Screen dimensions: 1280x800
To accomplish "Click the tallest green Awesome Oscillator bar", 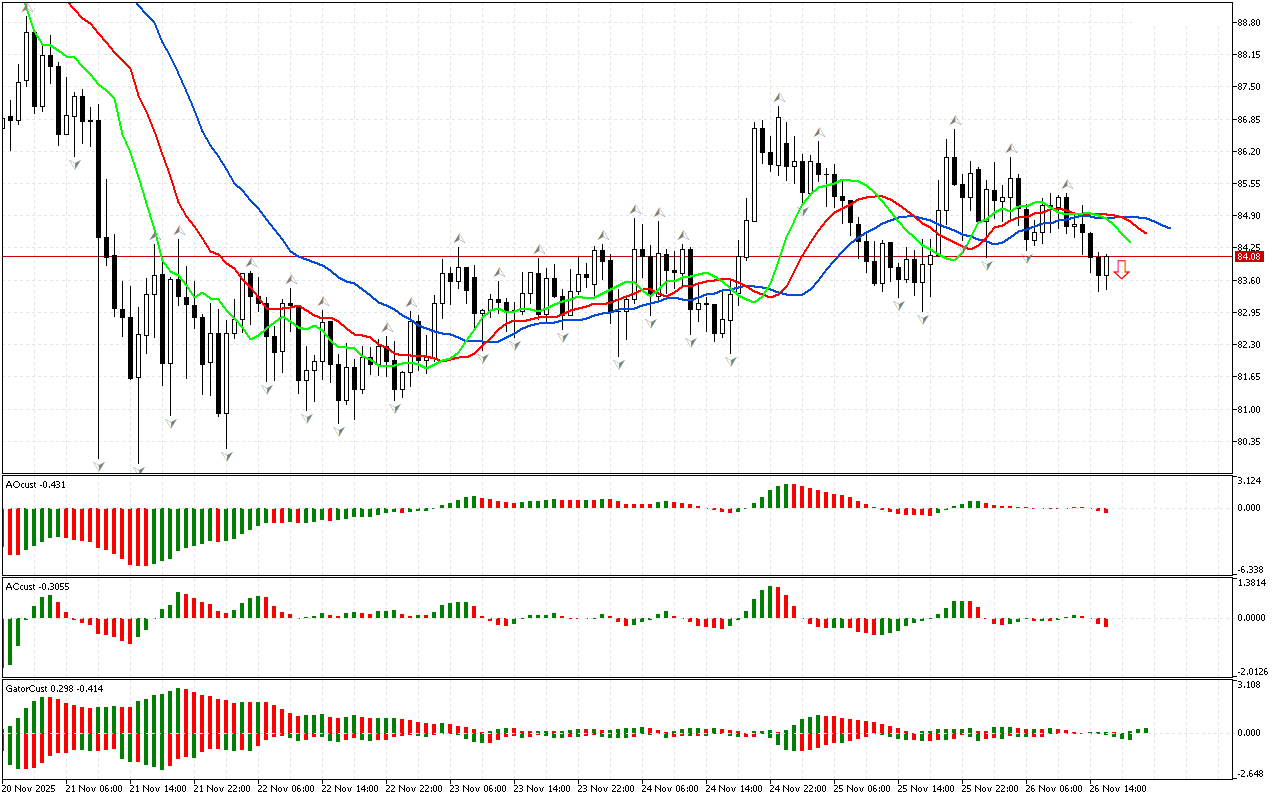I will (787, 496).
